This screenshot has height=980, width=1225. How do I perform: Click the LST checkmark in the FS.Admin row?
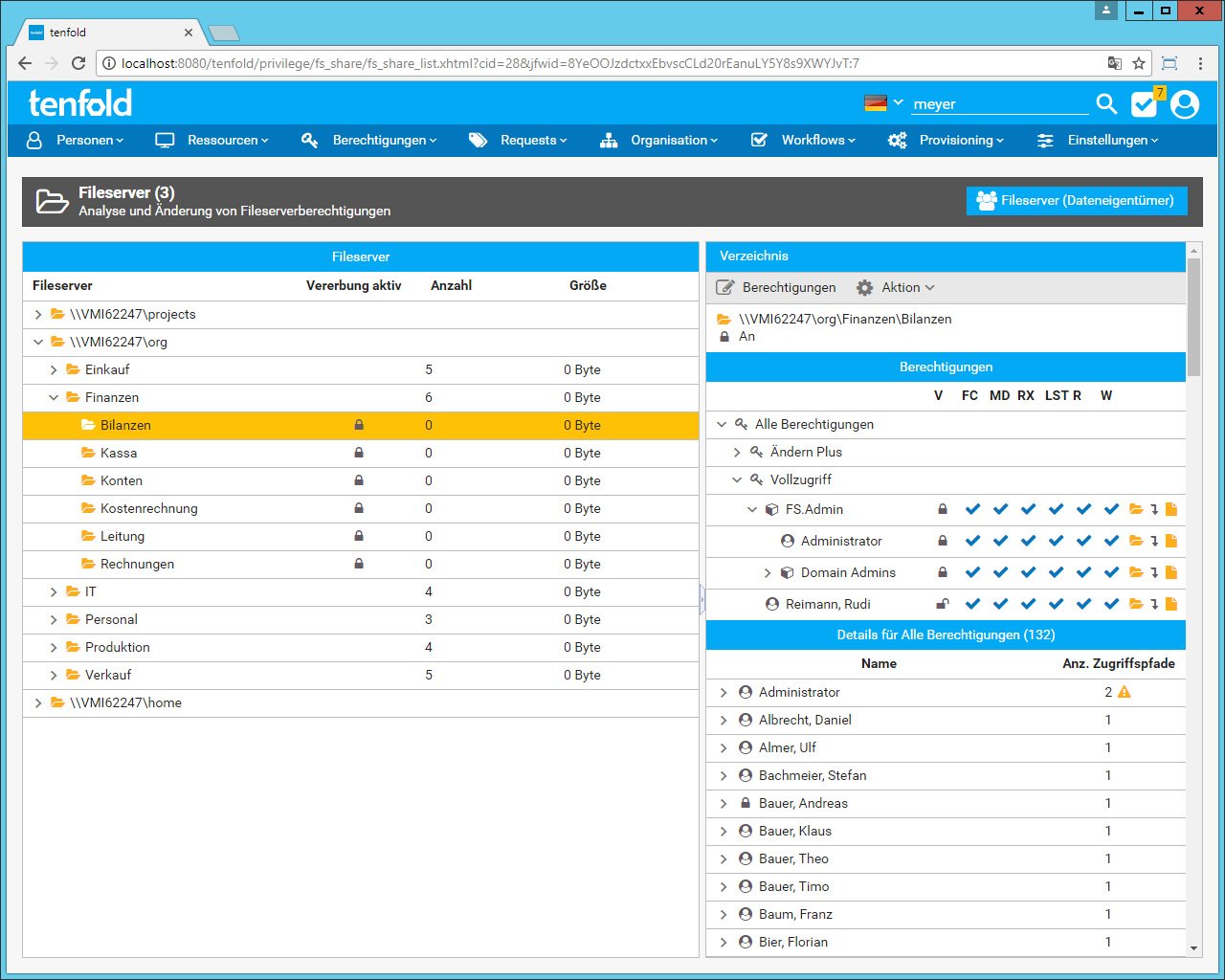coord(1057,509)
